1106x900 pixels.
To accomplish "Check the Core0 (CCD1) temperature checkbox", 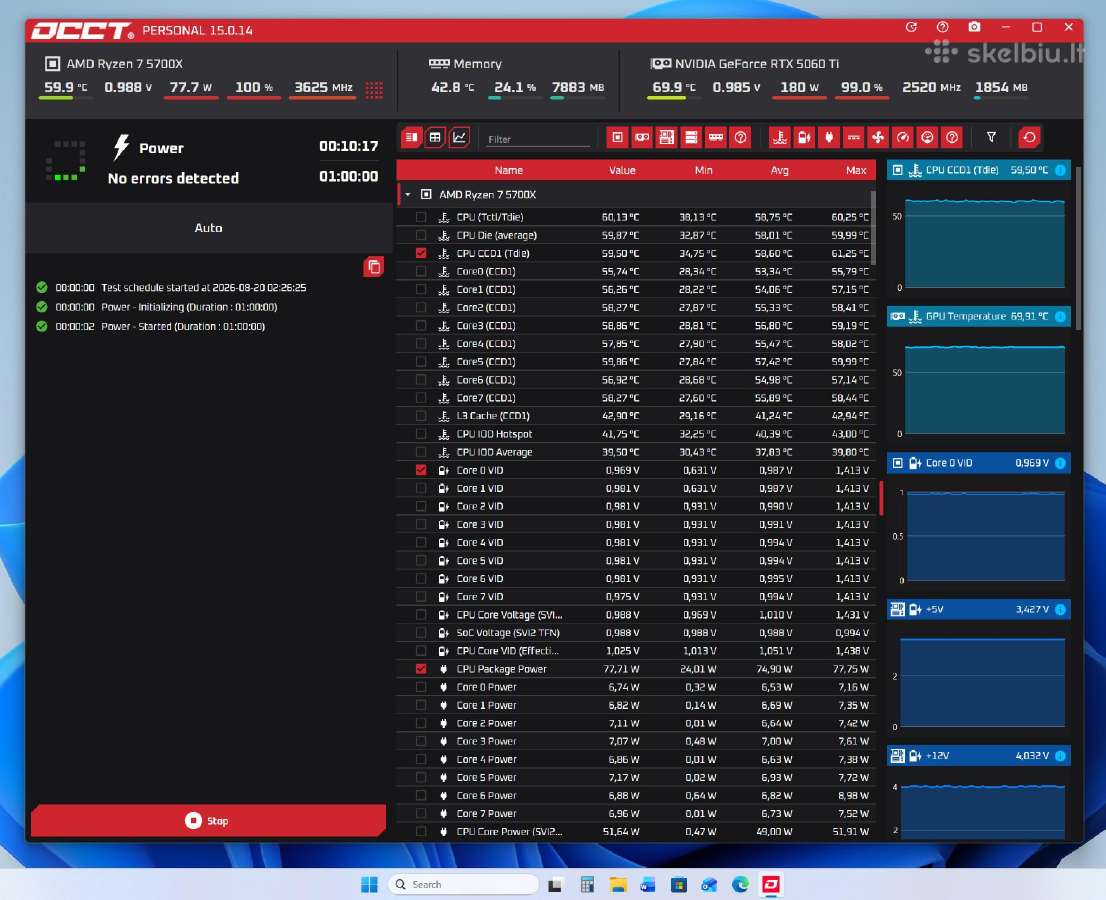I will tap(421, 272).
